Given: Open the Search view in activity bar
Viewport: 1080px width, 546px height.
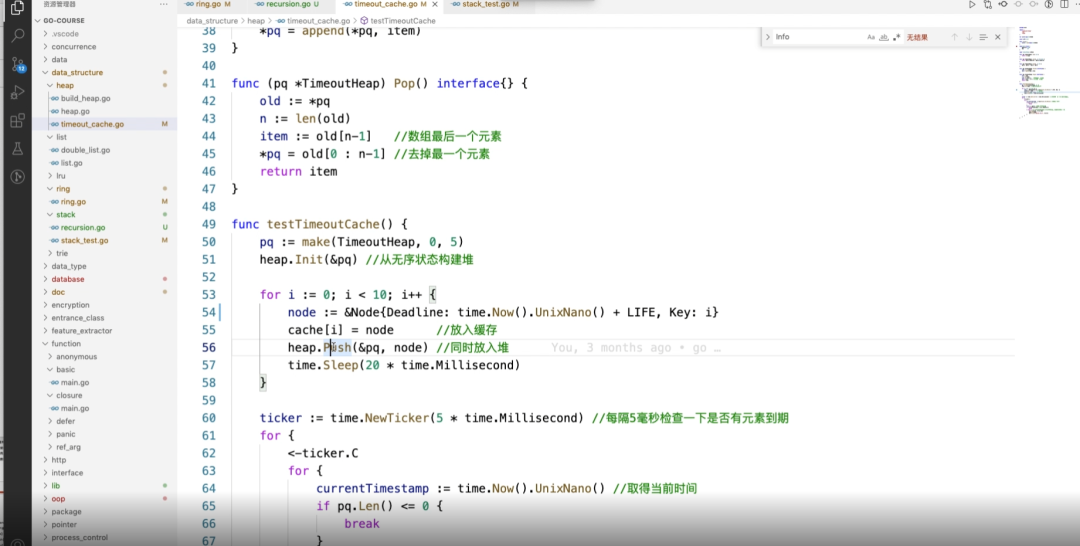Looking at the screenshot, I should [x=17, y=35].
